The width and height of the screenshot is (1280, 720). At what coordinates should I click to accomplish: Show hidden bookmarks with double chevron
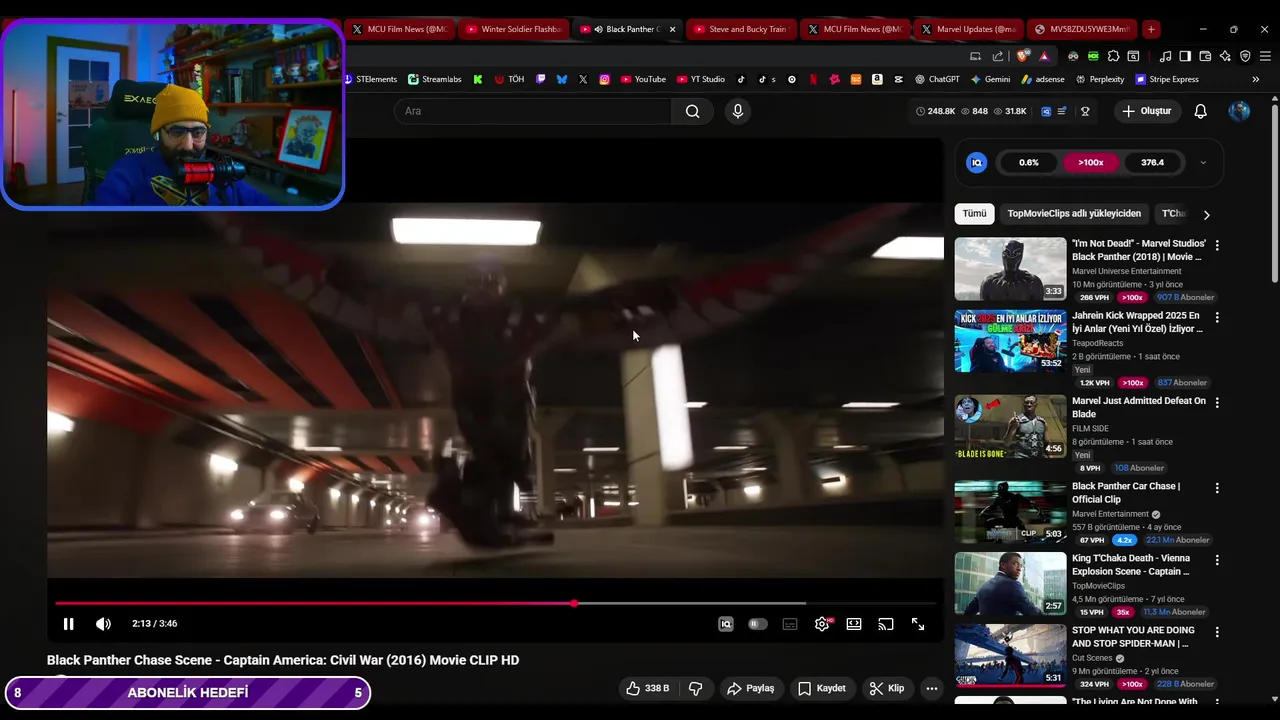[x=1256, y=79]
